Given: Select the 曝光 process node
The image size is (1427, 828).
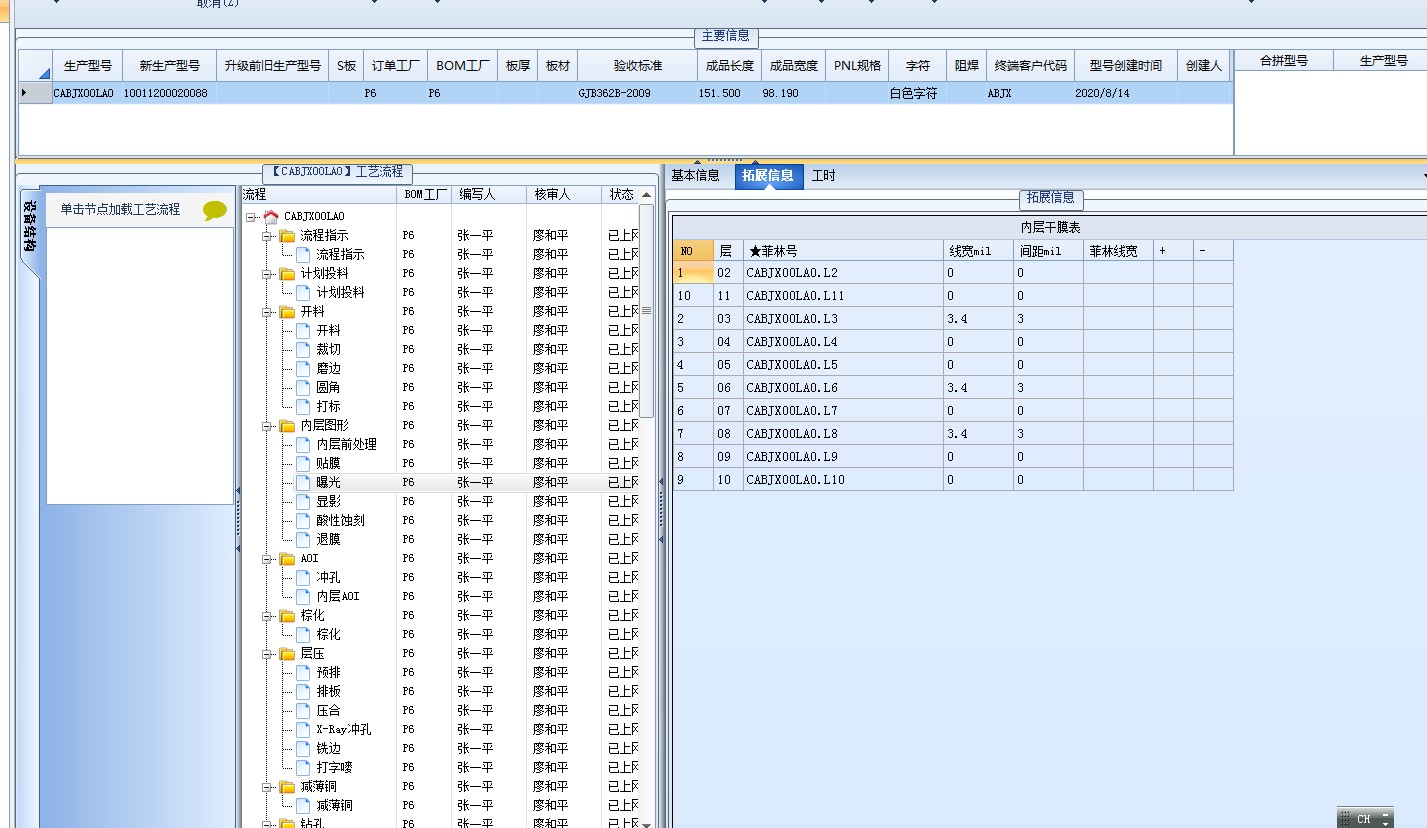Looking at the screenshot, I should click(x=329, y=482).
